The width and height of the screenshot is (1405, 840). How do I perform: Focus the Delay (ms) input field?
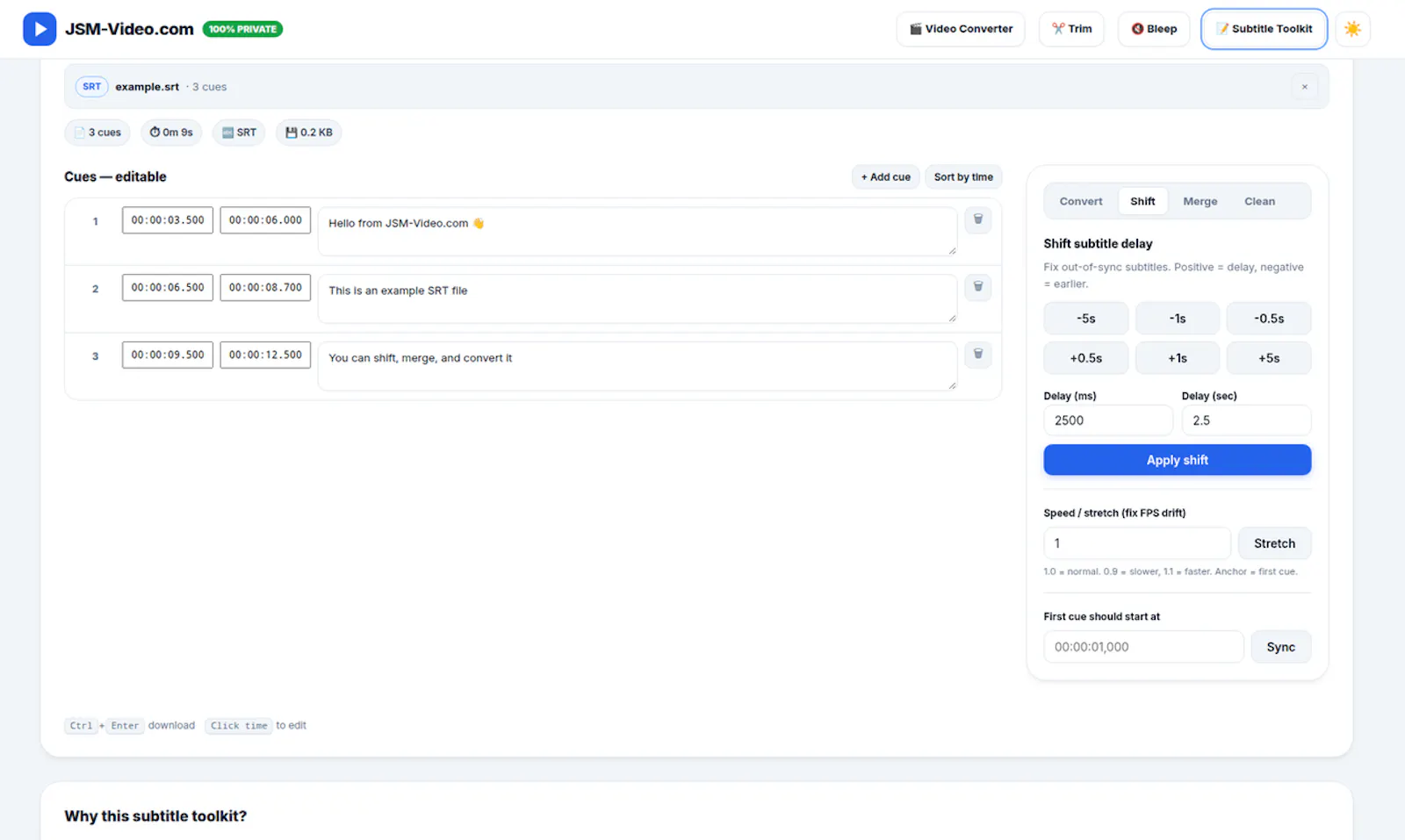1108,420
